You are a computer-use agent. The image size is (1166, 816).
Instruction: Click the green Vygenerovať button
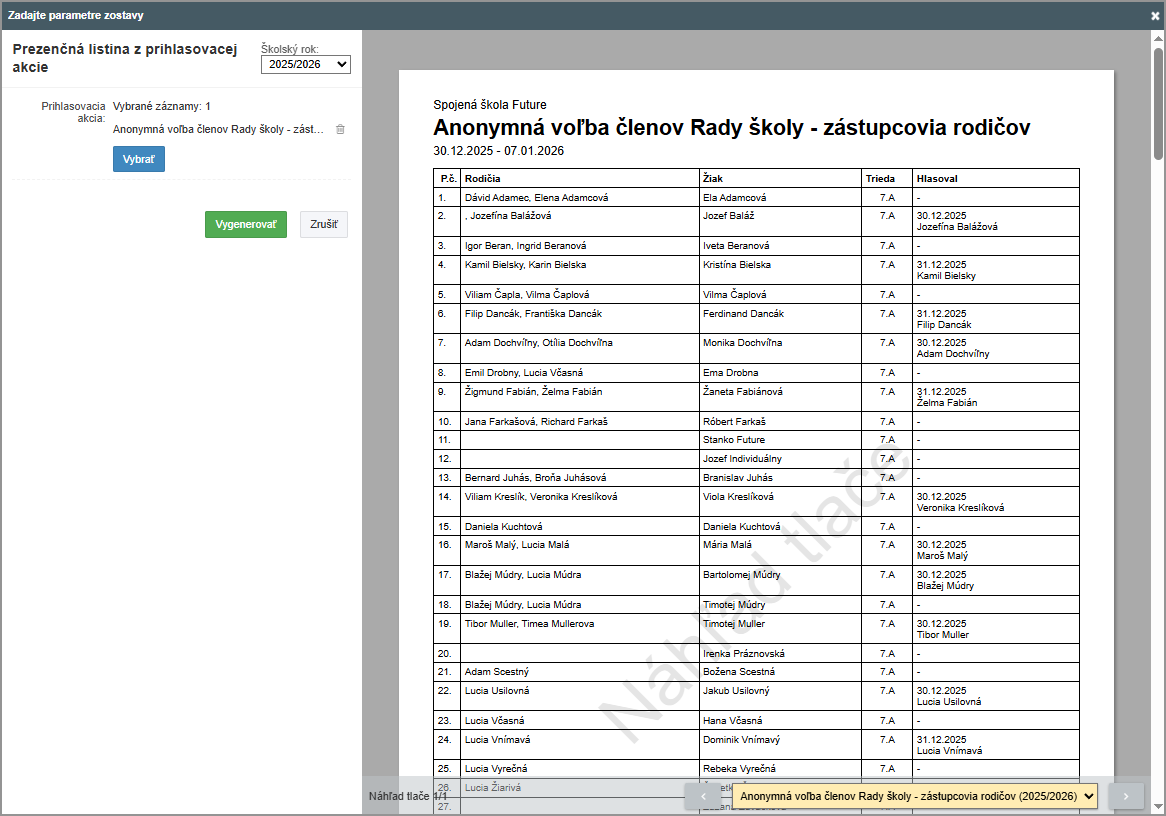click(245, 225)
